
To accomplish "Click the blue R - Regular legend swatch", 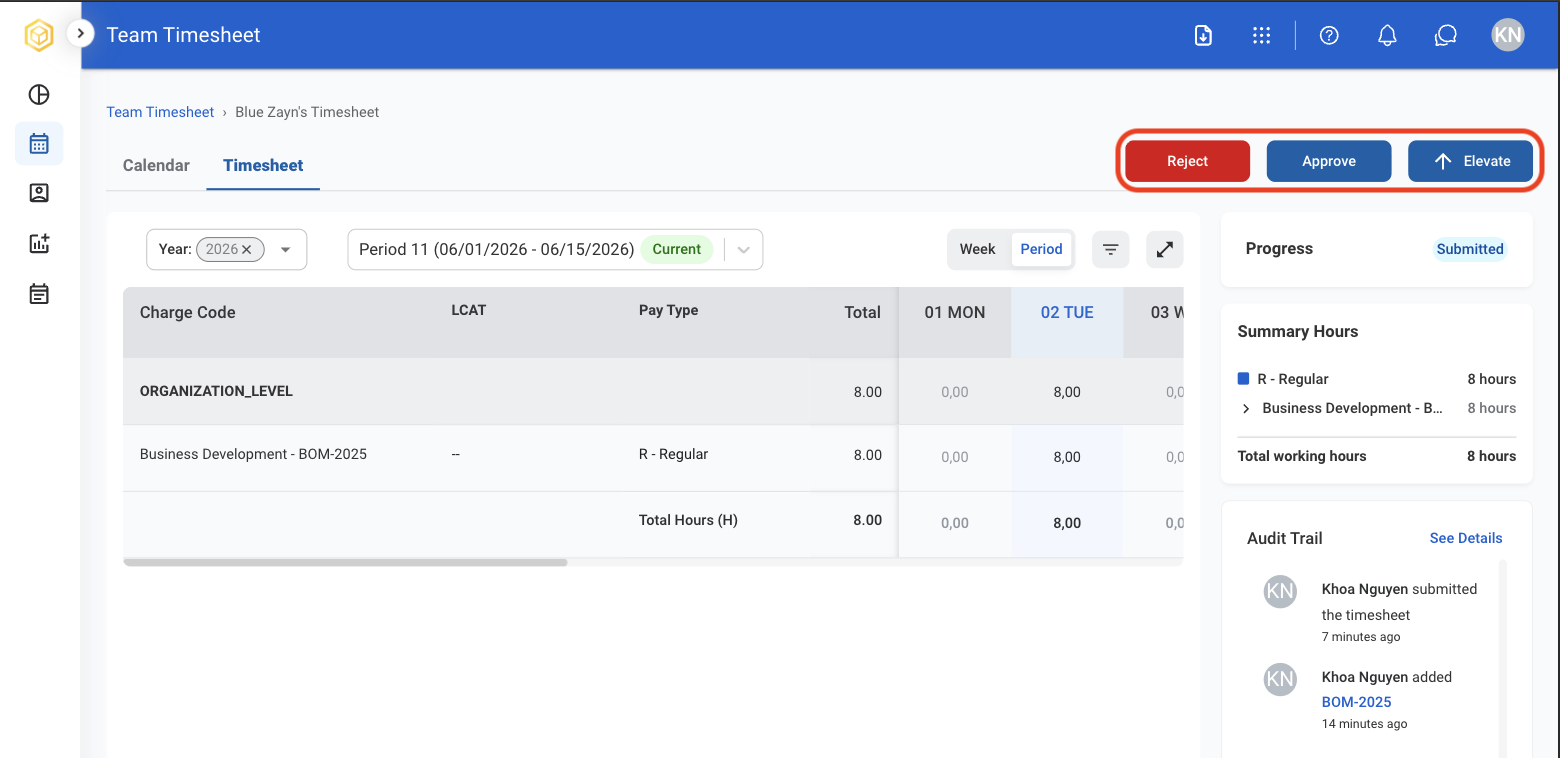I will click(x=1243, y=378).
